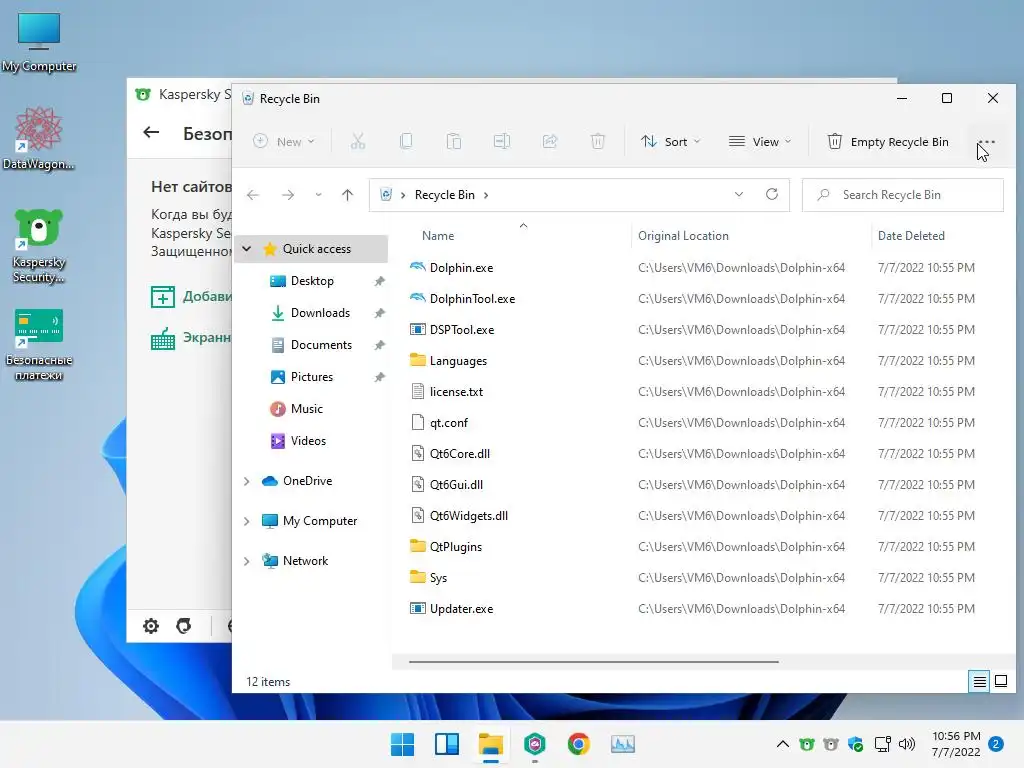Select Documents in Quick access
1024x768 pixels.
321,345
